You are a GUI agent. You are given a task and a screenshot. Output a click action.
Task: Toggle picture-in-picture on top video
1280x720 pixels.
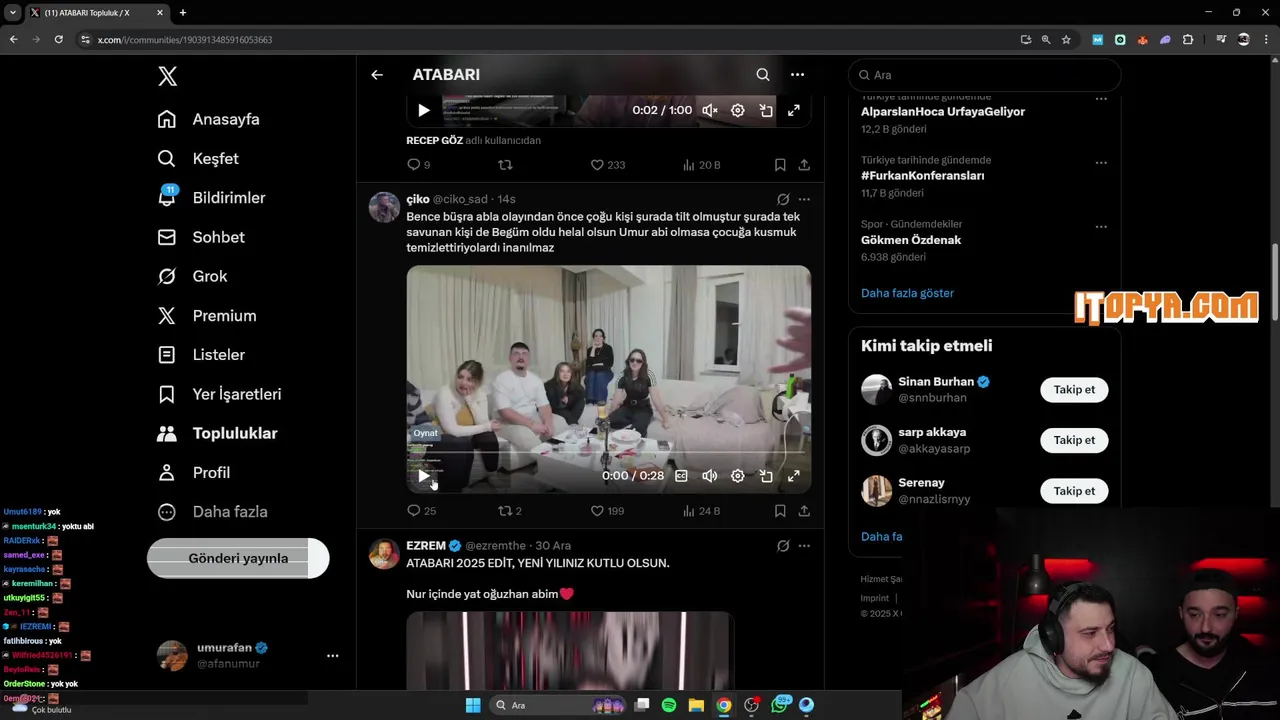click(766, 110)
